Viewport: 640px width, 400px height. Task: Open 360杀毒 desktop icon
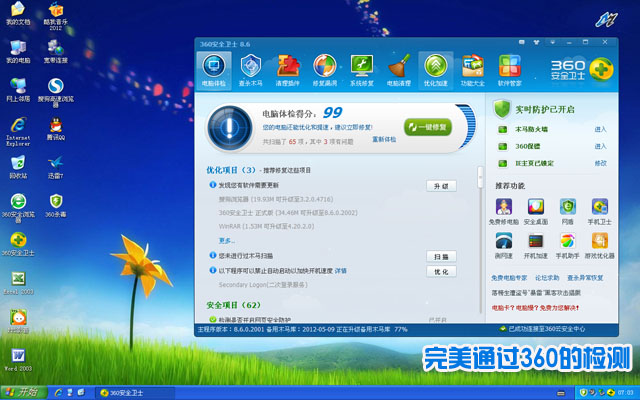(x=56, y=206)
